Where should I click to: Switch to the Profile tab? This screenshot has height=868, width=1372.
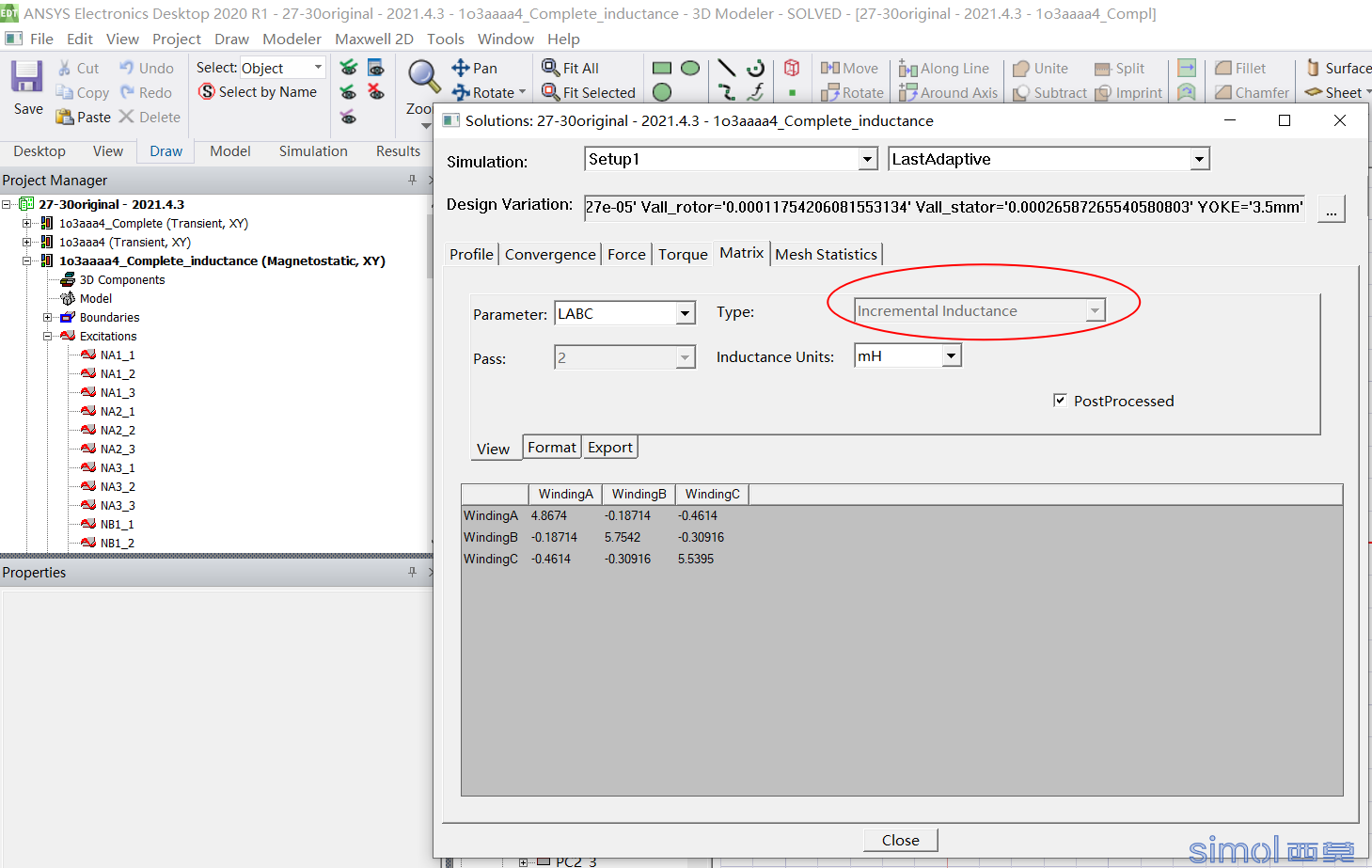471,254
